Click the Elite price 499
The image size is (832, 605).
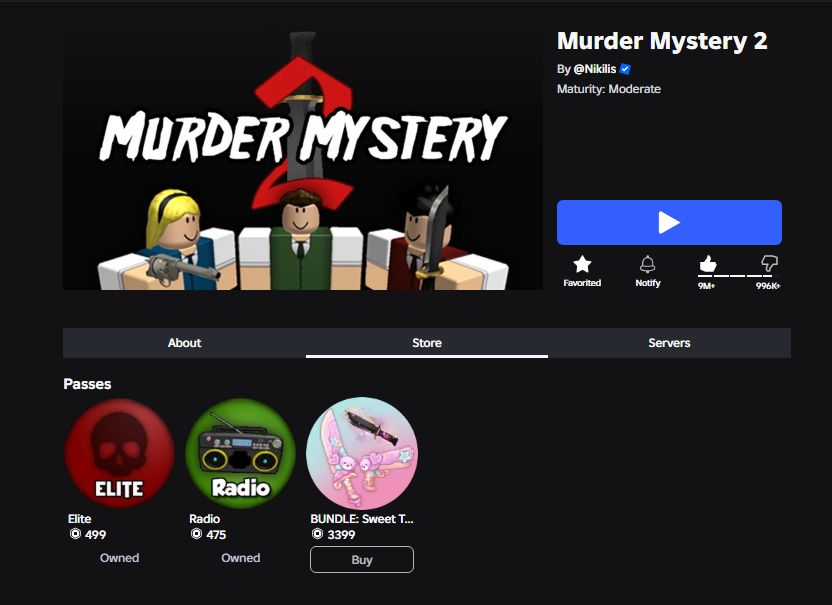click(x=96, y=534)
